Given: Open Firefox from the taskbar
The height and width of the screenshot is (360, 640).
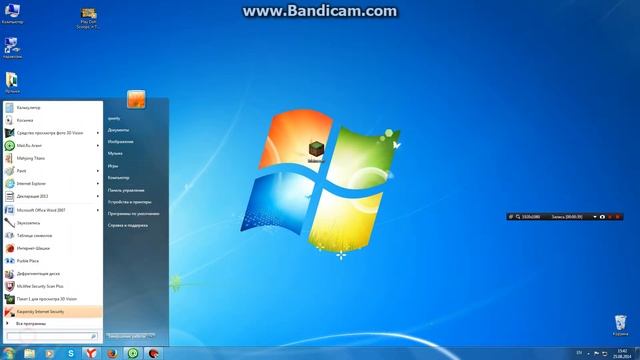Looking at the screenshot, I should [x=112, y=353].
